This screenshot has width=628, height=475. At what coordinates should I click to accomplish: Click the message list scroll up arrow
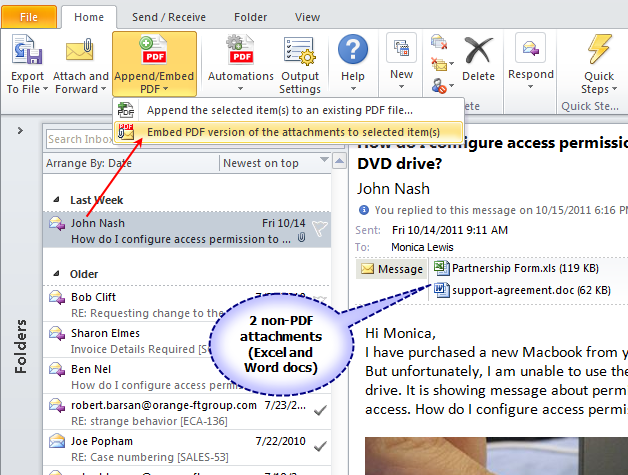point(340,161)
